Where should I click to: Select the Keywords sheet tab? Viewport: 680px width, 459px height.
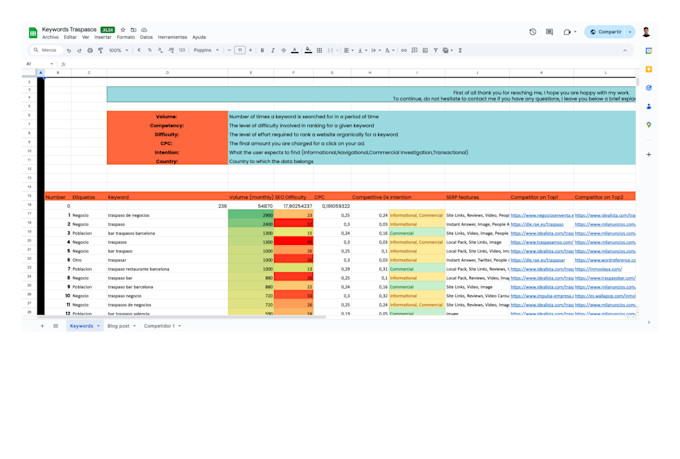85,326
